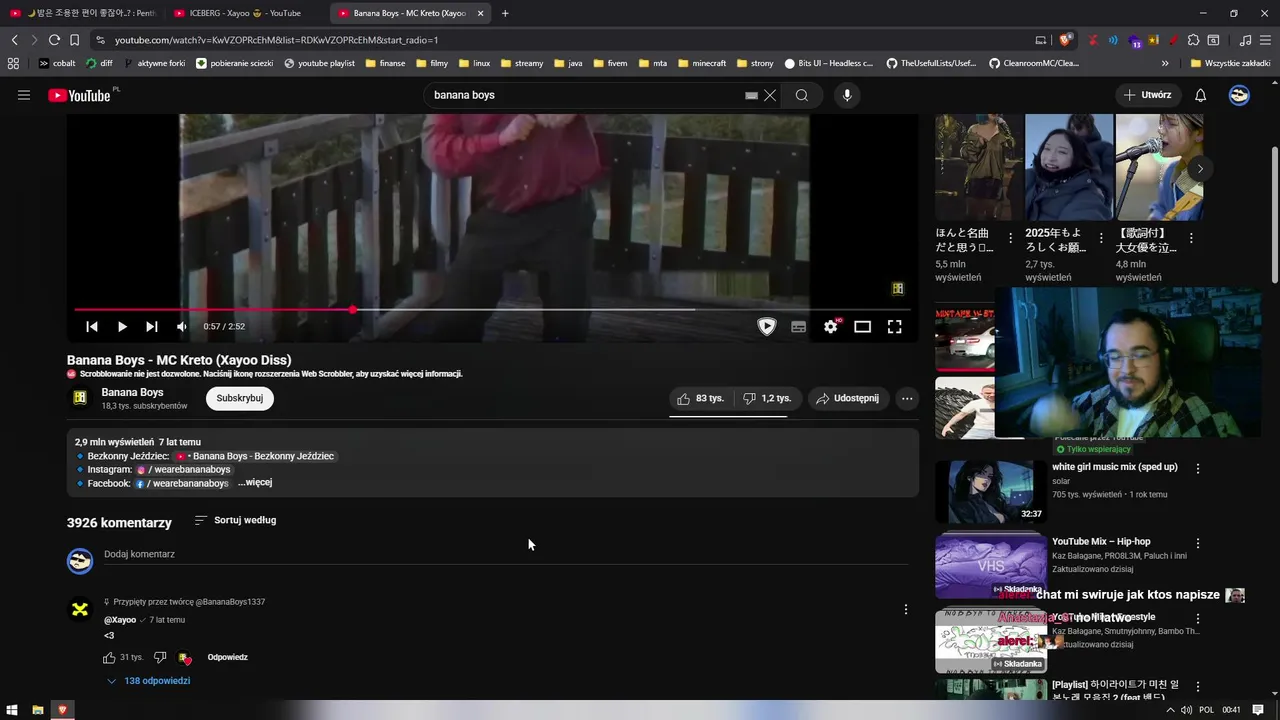Switch to the ICEBERG - Xayoo tab
1280x720 pixels.
[246, 13]
